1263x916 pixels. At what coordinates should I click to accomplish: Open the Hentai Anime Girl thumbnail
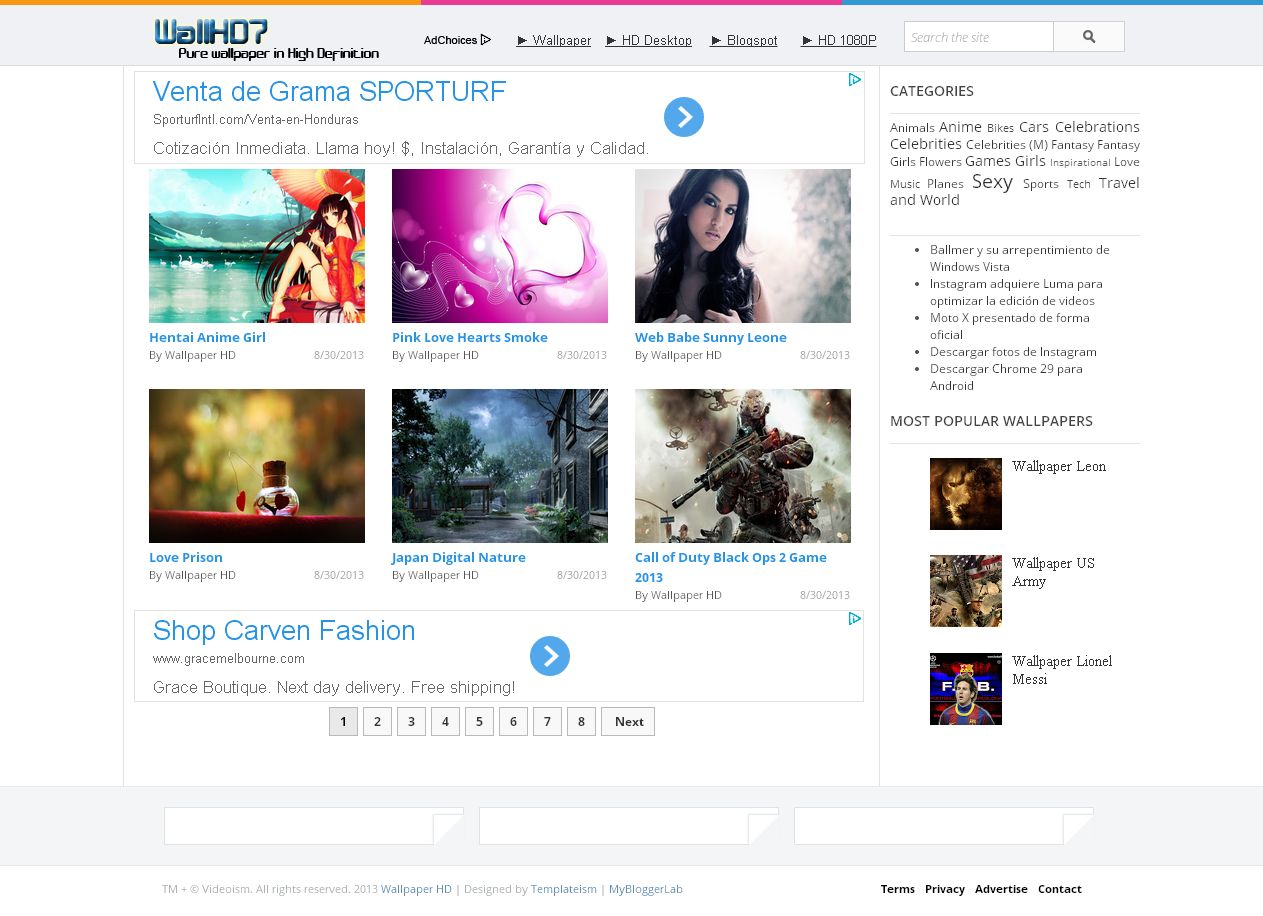[257, 246]
